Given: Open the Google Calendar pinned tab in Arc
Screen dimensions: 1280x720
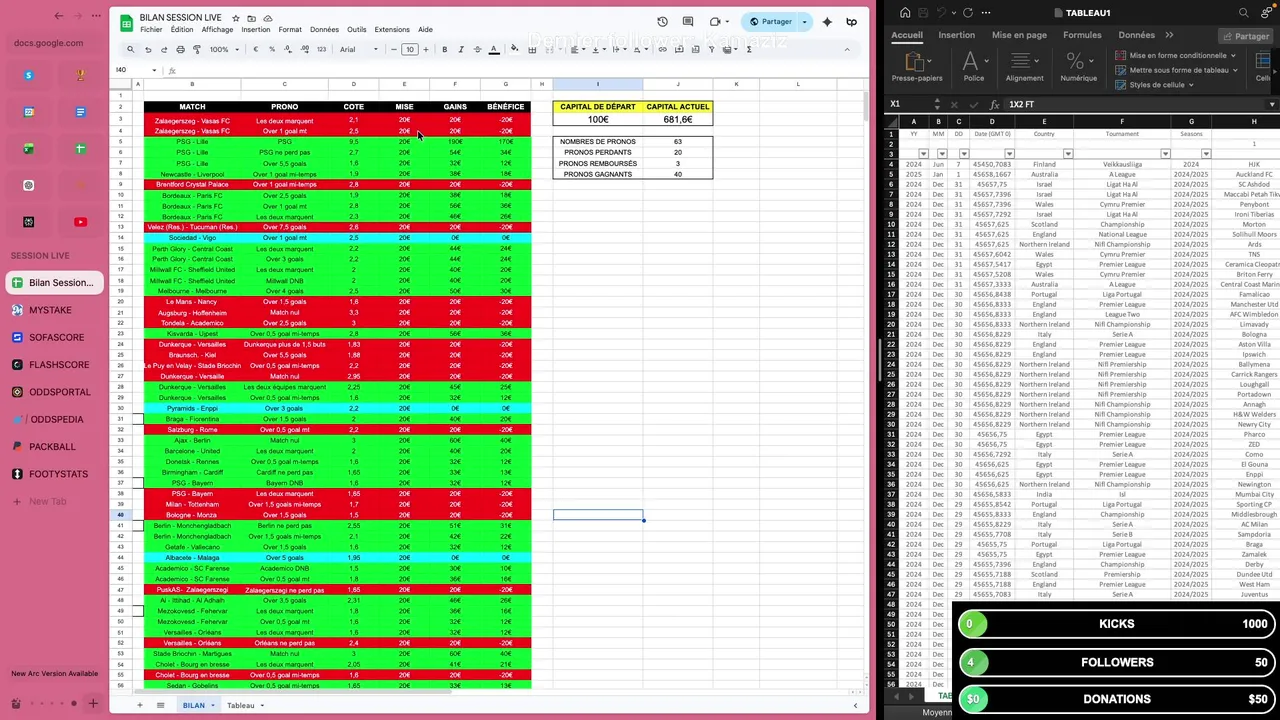Looking at the screenshot, I should coord(29,112).
